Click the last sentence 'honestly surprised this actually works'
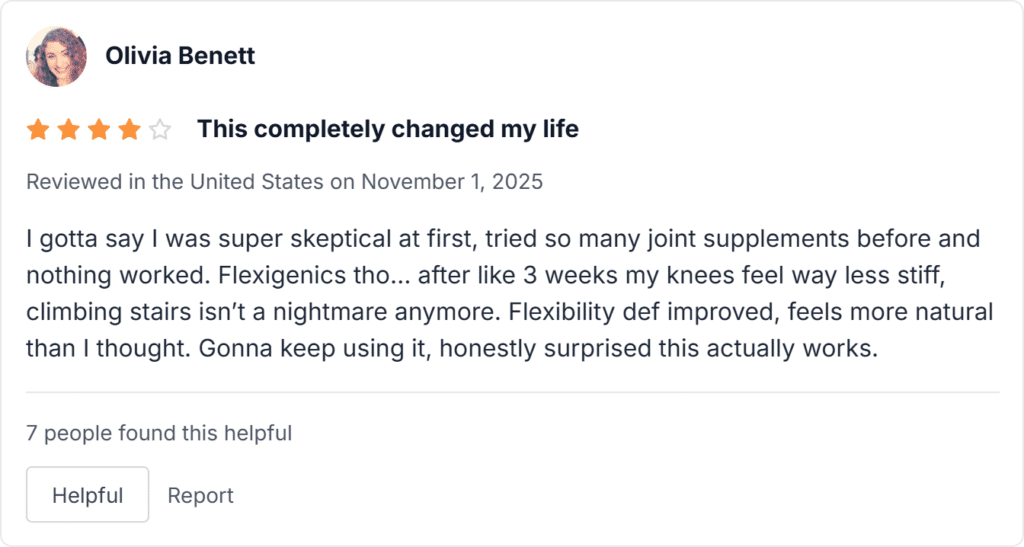The height and width of the screenshot is (547, 1024). coord(658,349)
